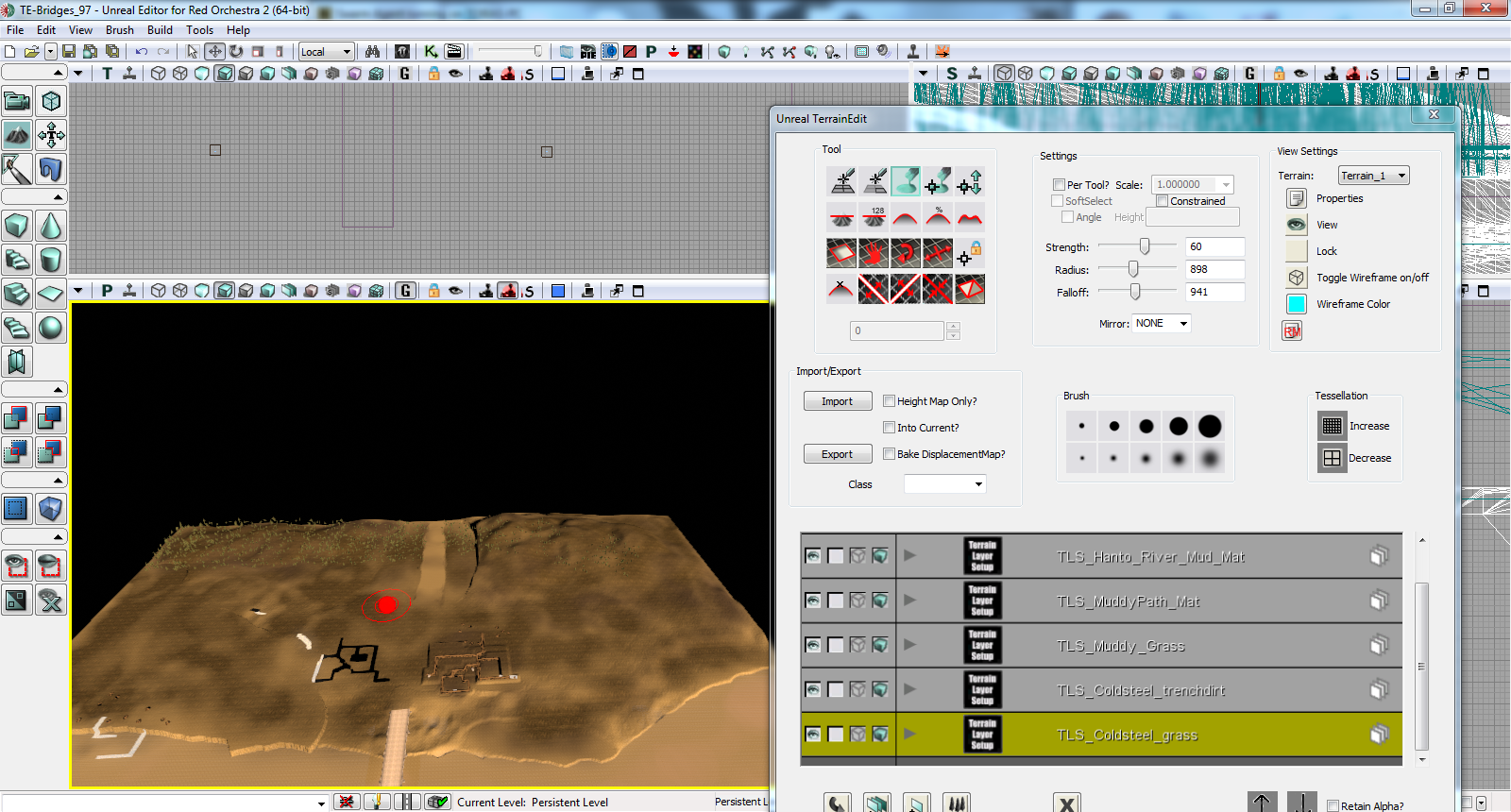Image resolution: width=1511 pixels, height=812 pixels.
Task: Open the Terrain_1 terrain selector dropdown
Action: tap(1374, 176)
